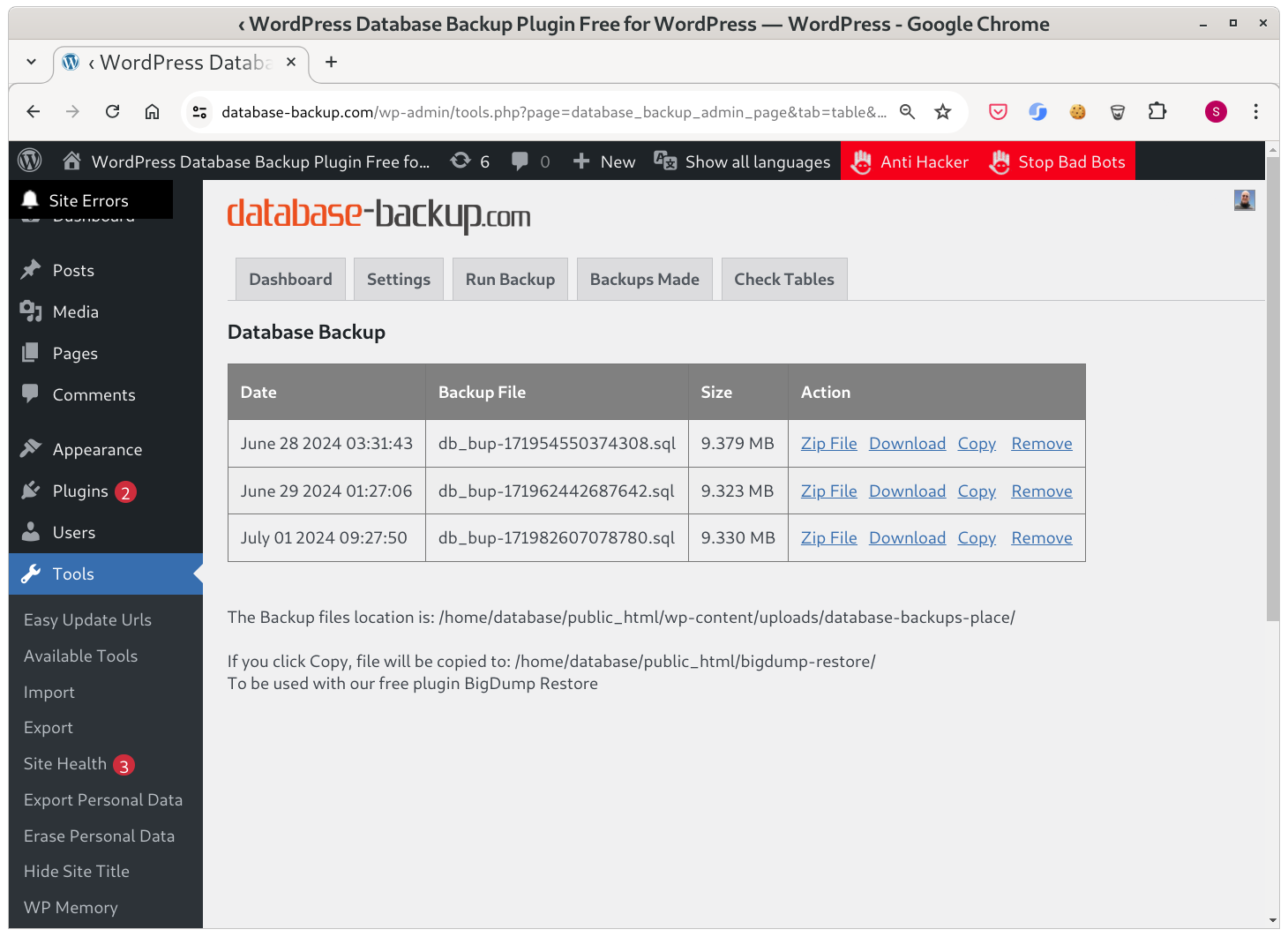Click the WordPress logo in admin bar
The height and width of the screenshot is (937, 1288).
(x=30, y=161)
